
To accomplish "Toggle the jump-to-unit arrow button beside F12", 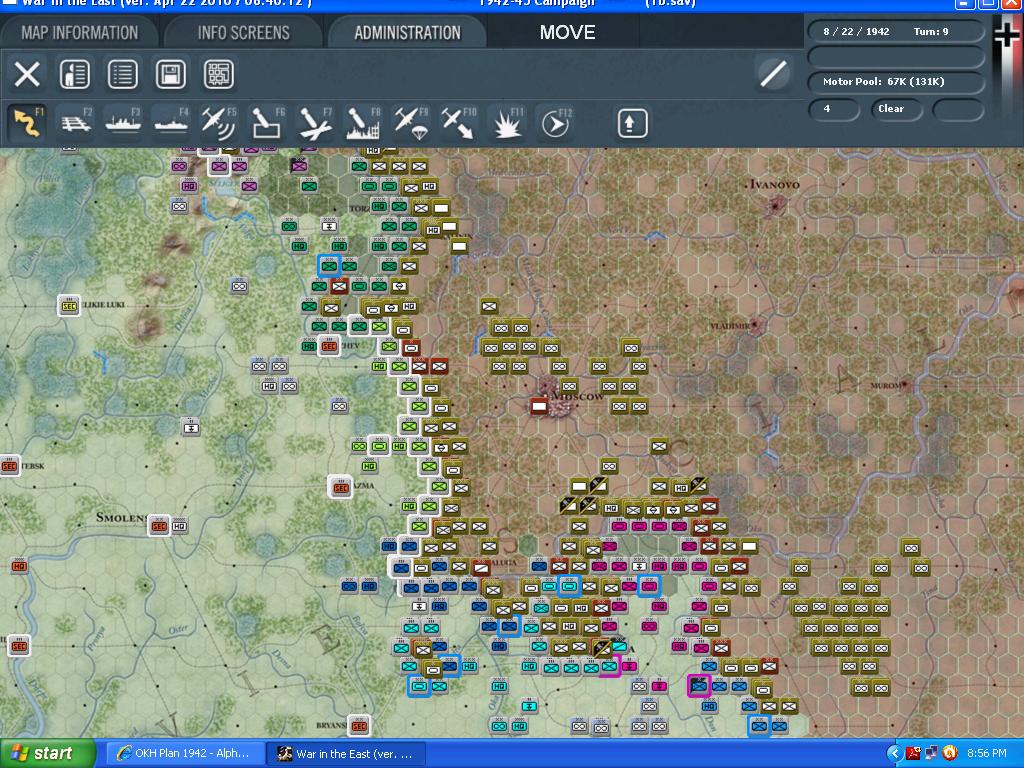I will [634, 122].
